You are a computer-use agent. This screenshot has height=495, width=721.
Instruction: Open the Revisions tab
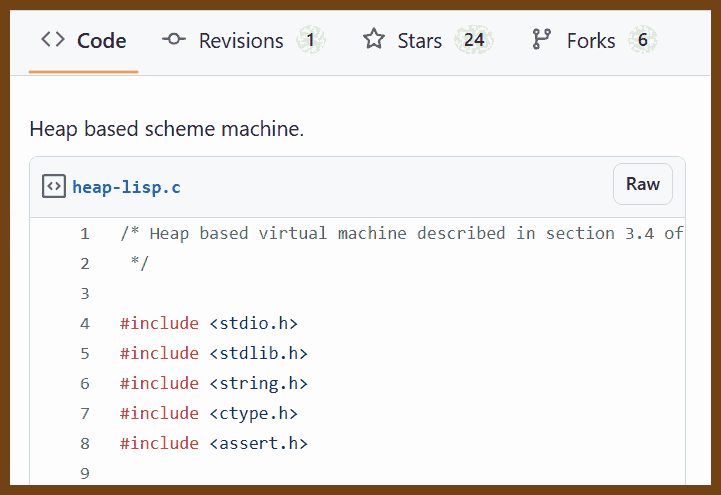(x=241, y=41)
